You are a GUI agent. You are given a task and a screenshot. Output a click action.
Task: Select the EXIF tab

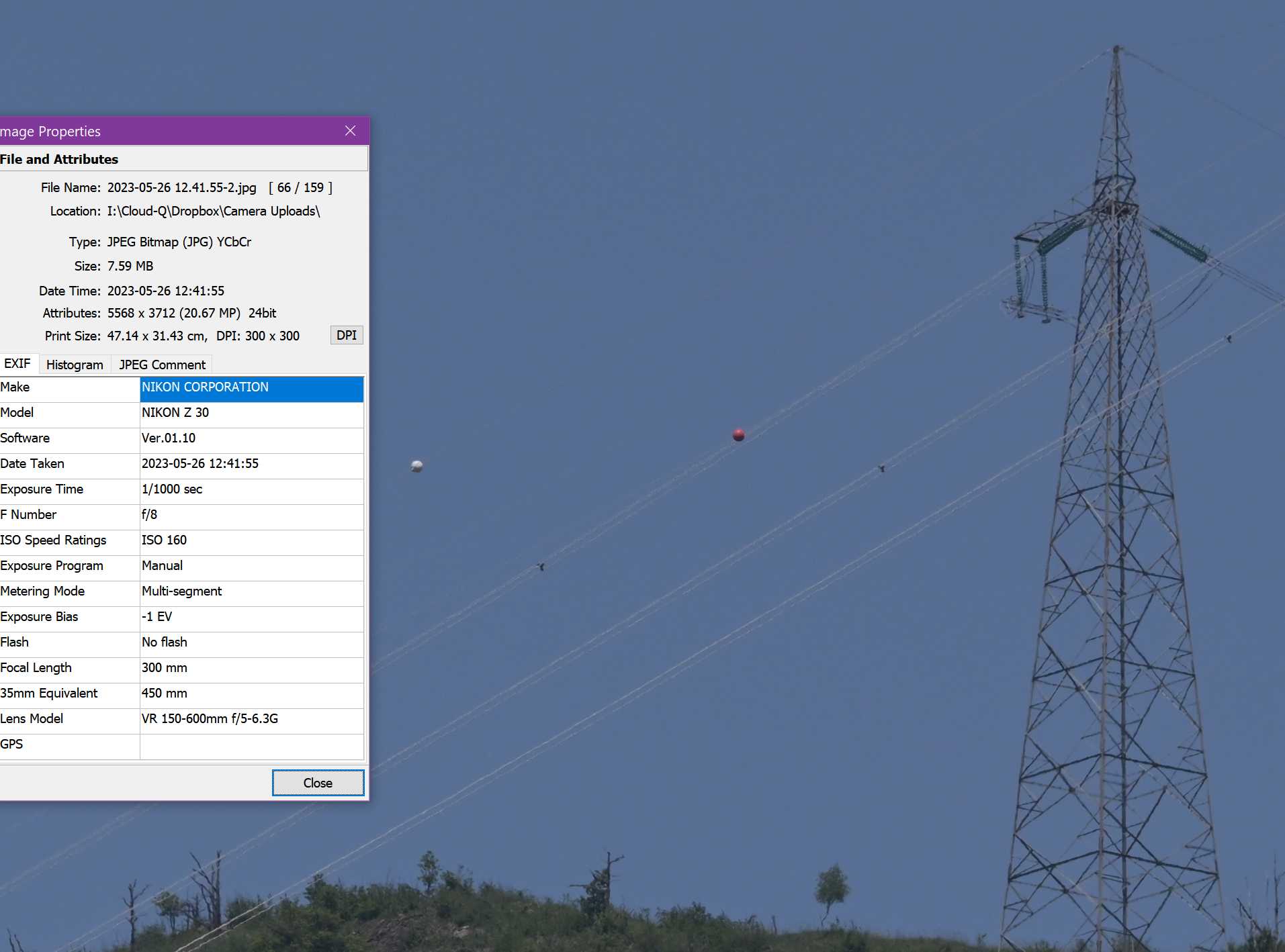(17, 364)
